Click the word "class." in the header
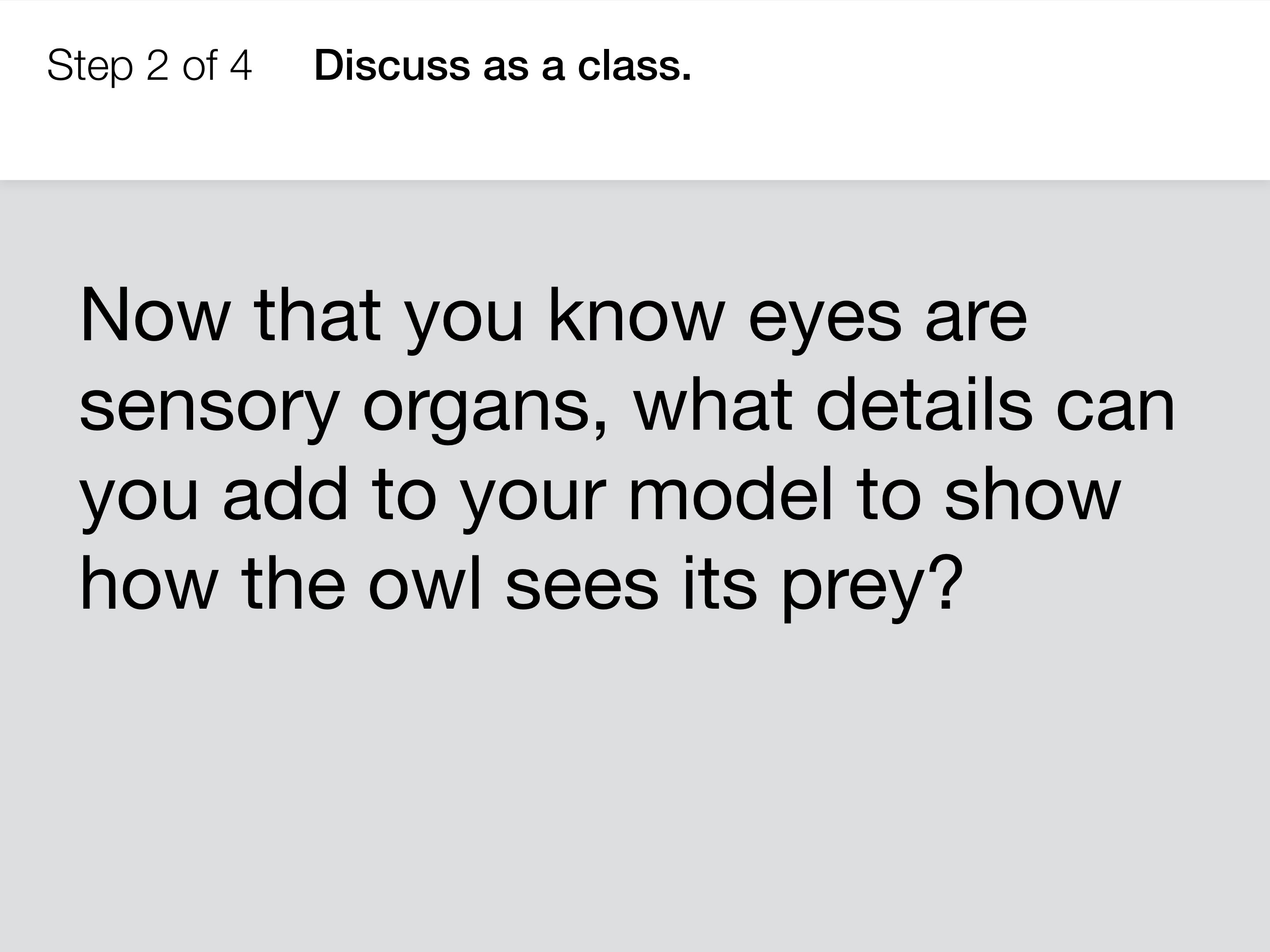The height and width of the screenshot is (952, 1270). tap(635, 65)
